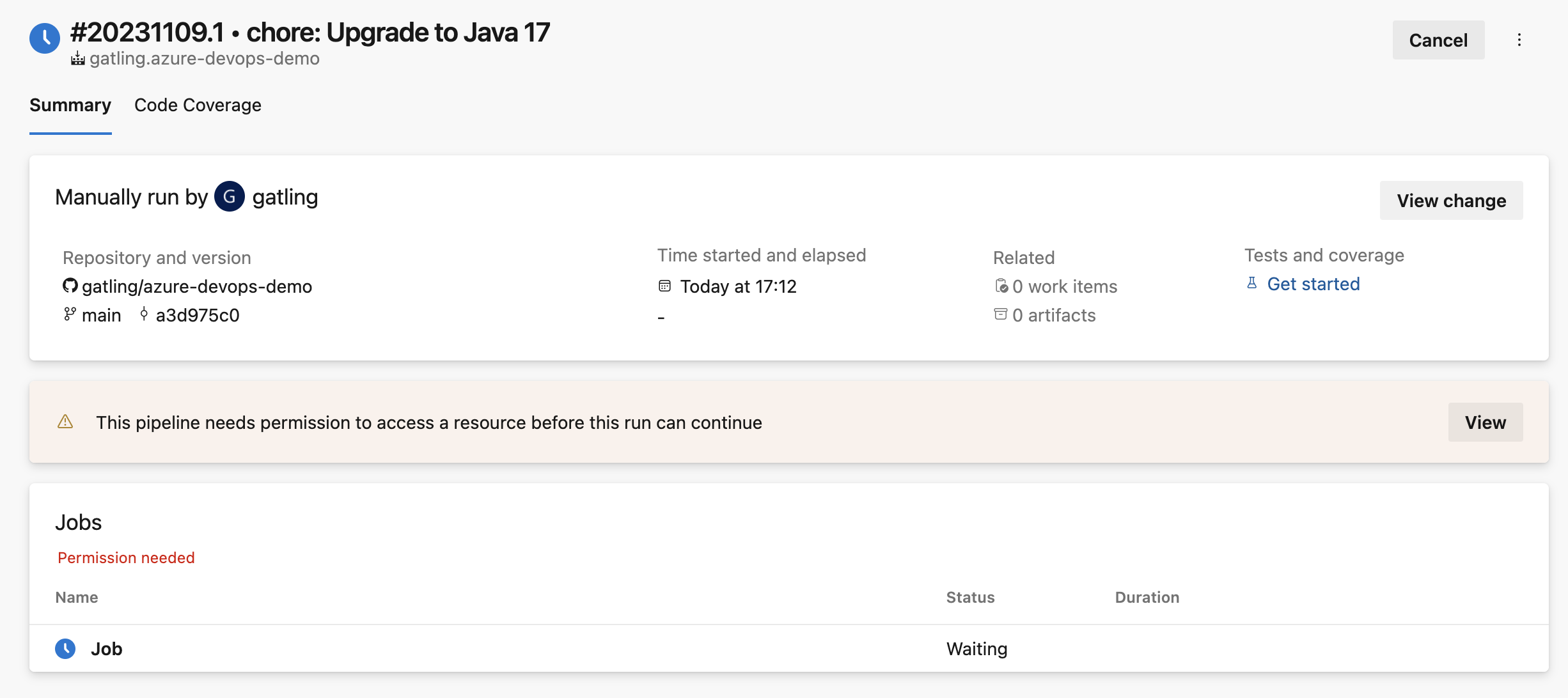
Task: Click the run title chore: Upgrade to Java 17
Action: [x=398, y=33]
